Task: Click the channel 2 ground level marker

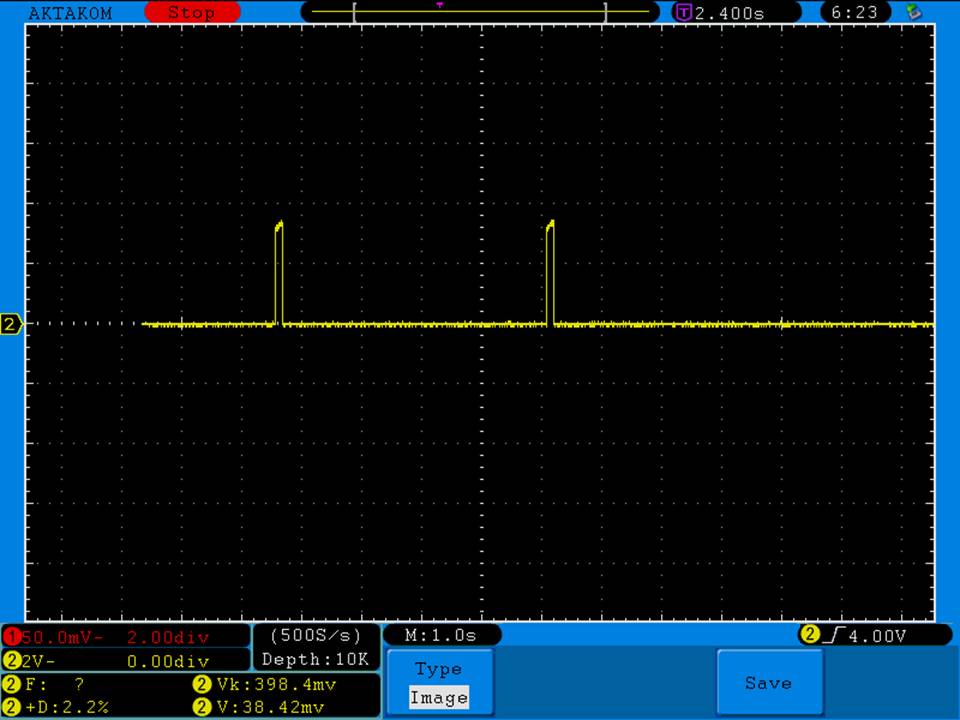Action: pyautogui.click(x=11, y=324)
